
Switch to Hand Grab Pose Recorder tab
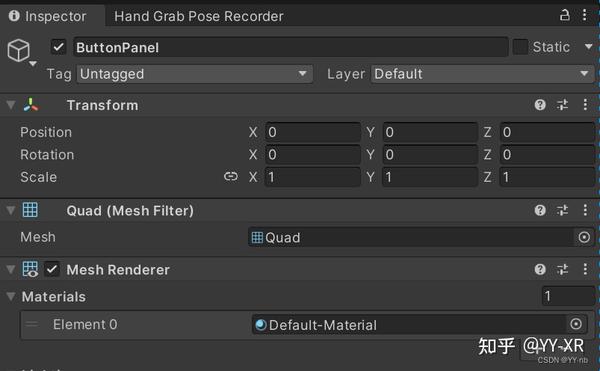tap(199, 16)
